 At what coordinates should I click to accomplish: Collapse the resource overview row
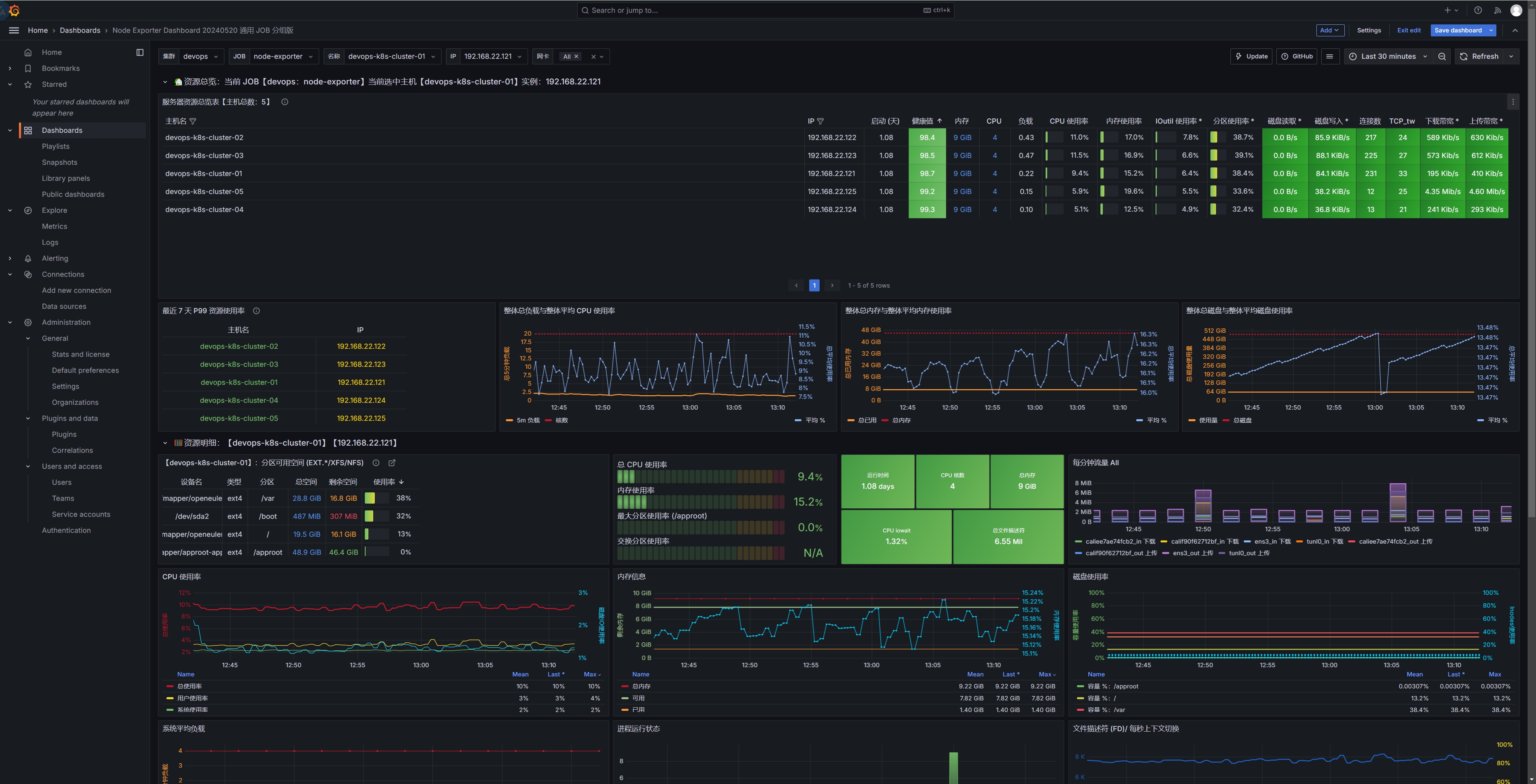[165, 82]
